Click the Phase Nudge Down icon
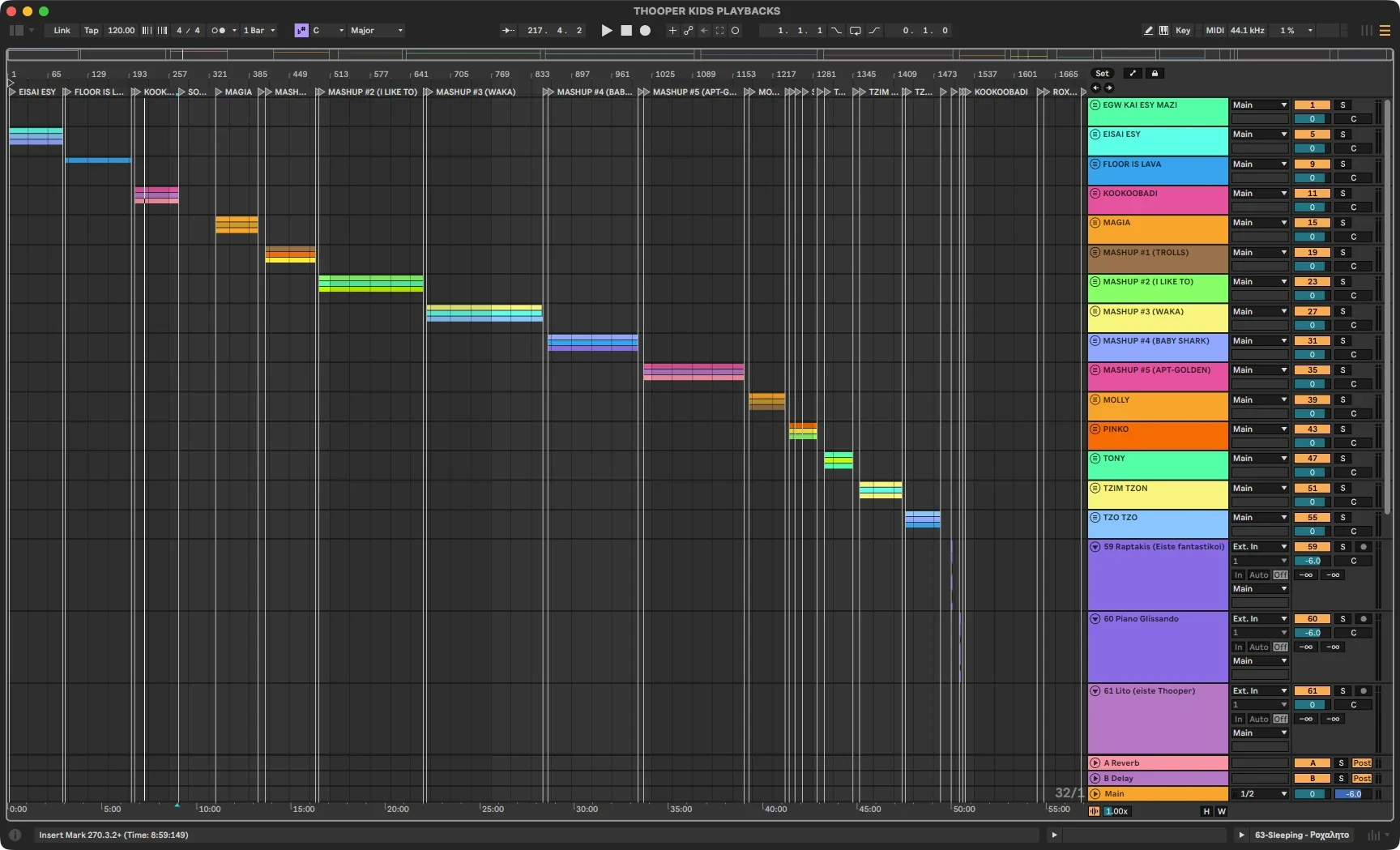The width and height of the screenshot is (1400, 850). (x=147, y=31)
